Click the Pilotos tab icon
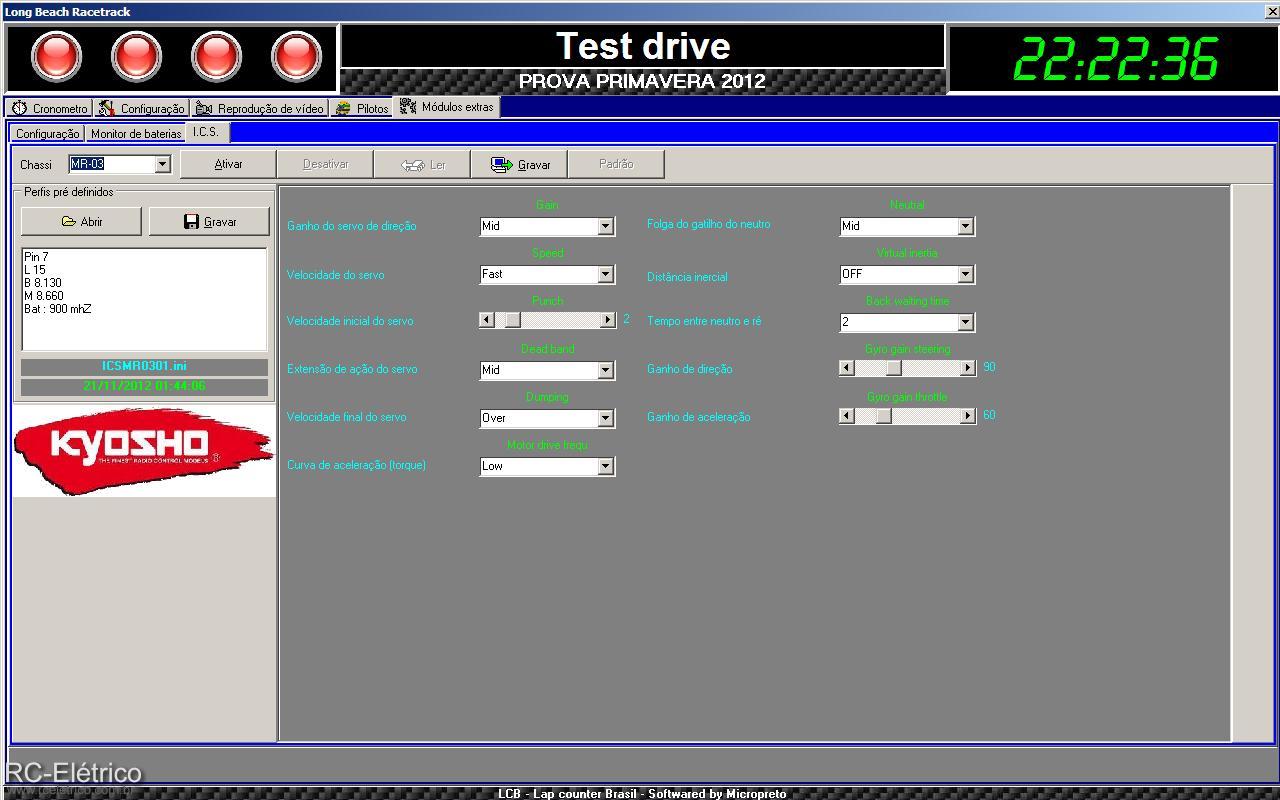The width and height of the screenshot is (1280, 800). coord(343,108)
